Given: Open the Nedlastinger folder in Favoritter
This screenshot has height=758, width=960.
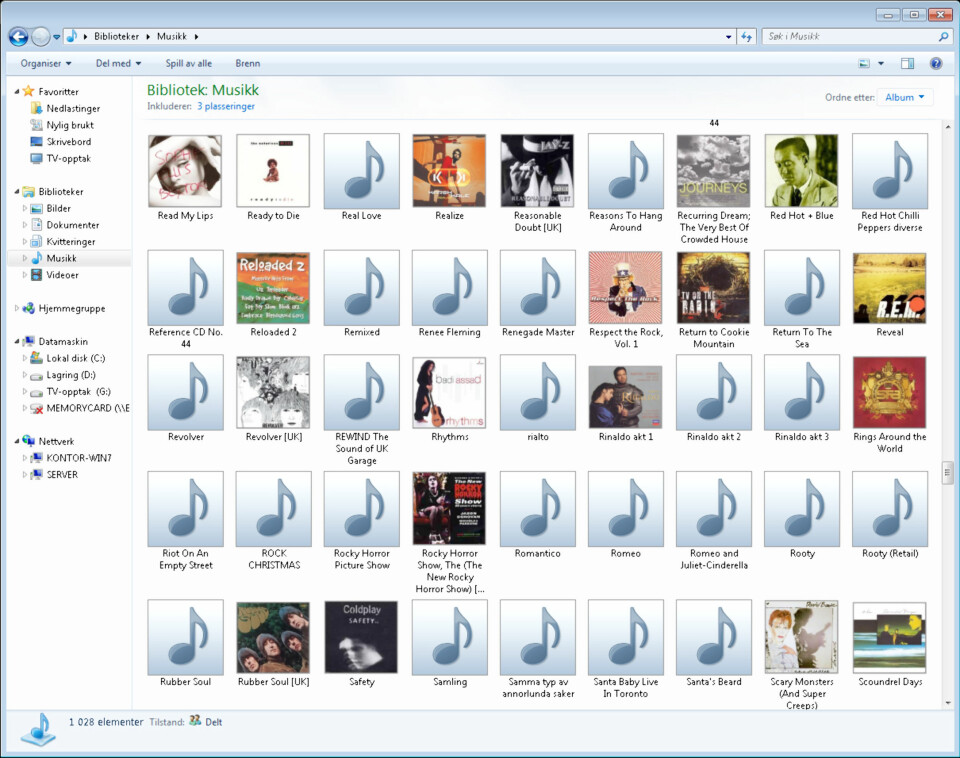Looking at the screenshot, I should [73, 108].
